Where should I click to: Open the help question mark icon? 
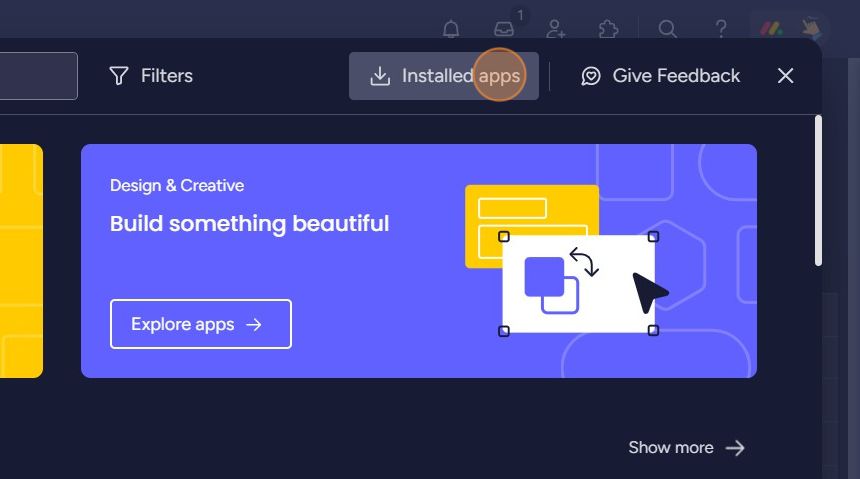coord(721,29)
